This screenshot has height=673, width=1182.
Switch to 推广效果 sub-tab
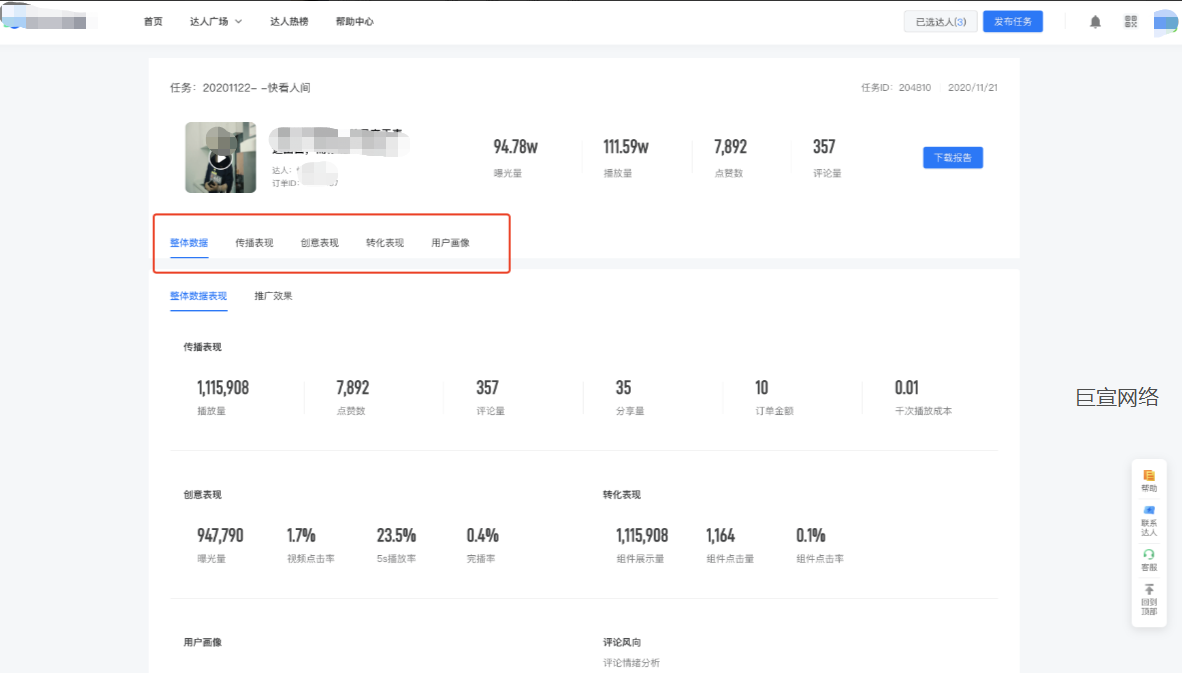point(273,296)
